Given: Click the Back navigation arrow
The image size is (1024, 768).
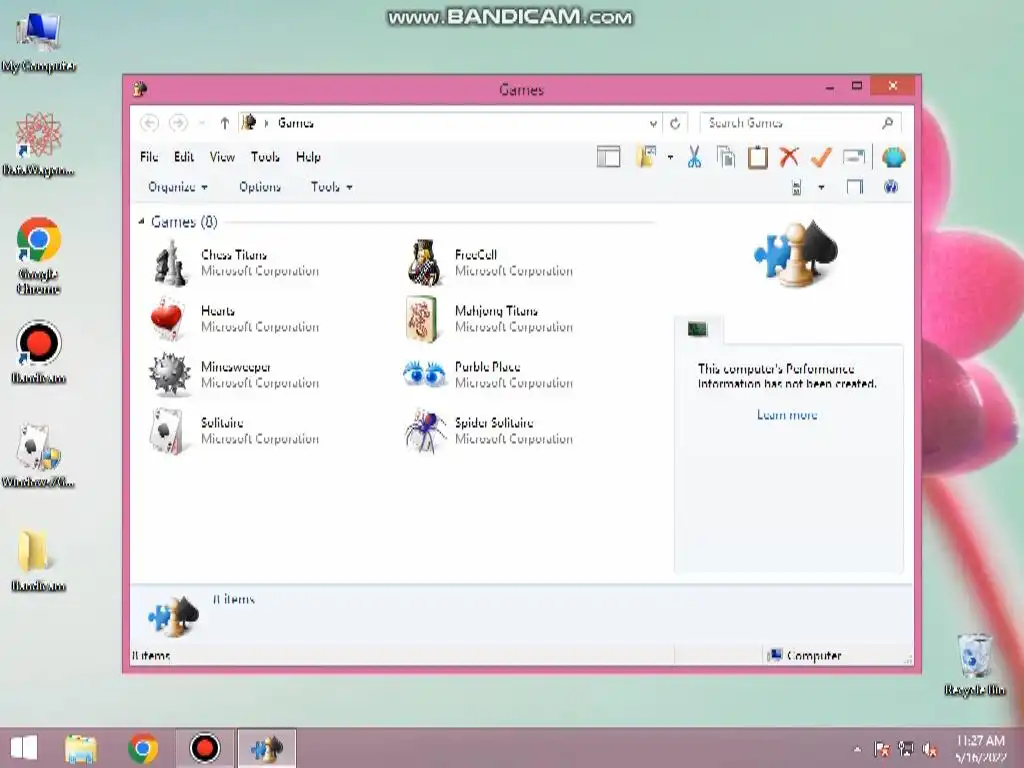Looking at the screenshot, I should pos(150,123).
